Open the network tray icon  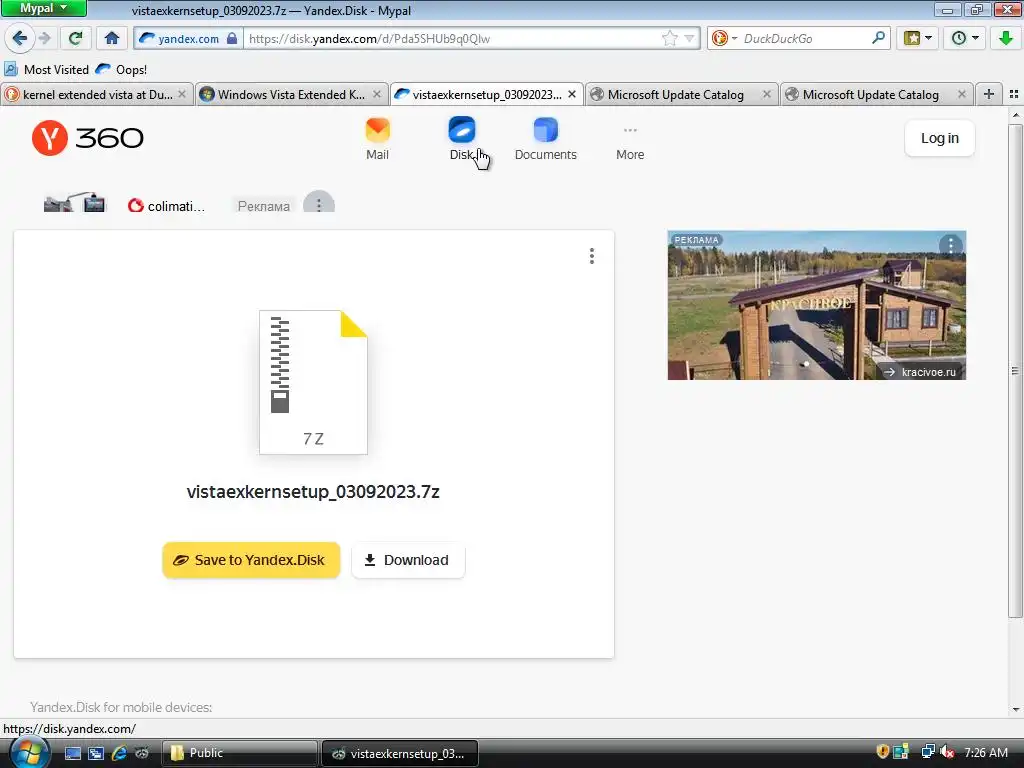click(927, 752)
